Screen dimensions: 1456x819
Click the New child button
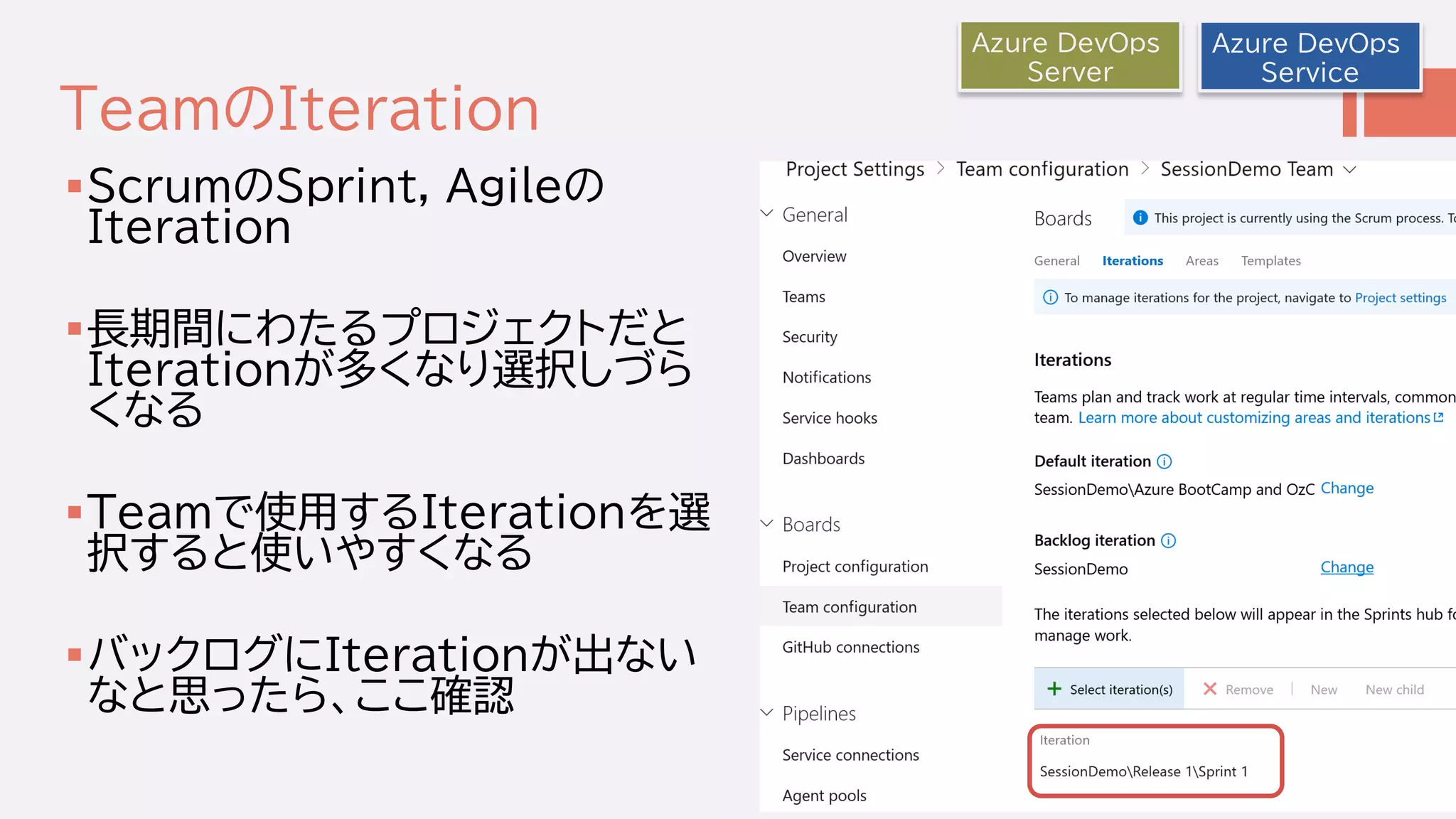tap(1394, 690)
